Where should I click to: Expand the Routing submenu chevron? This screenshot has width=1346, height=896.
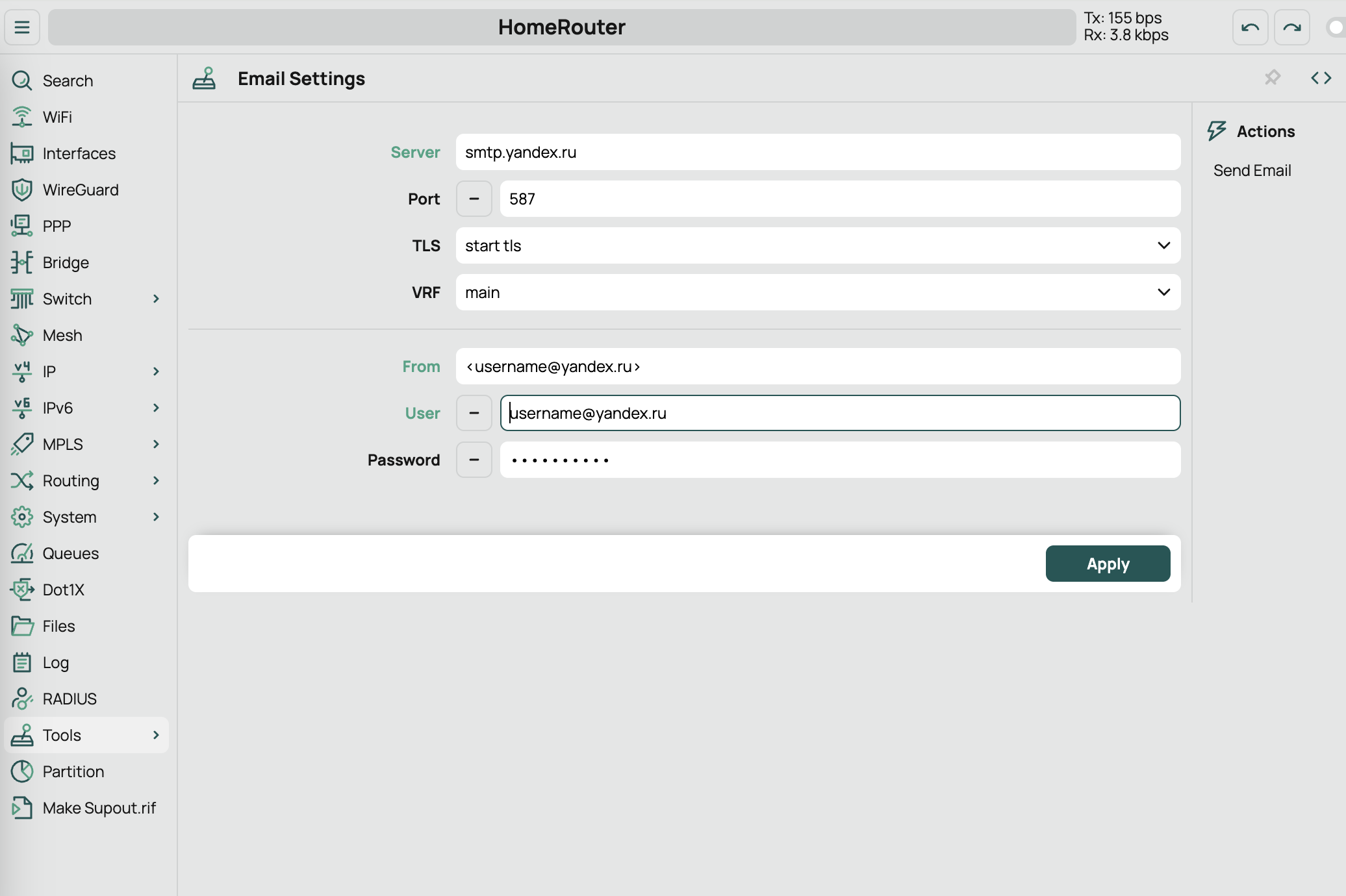[x=156, y=480]
